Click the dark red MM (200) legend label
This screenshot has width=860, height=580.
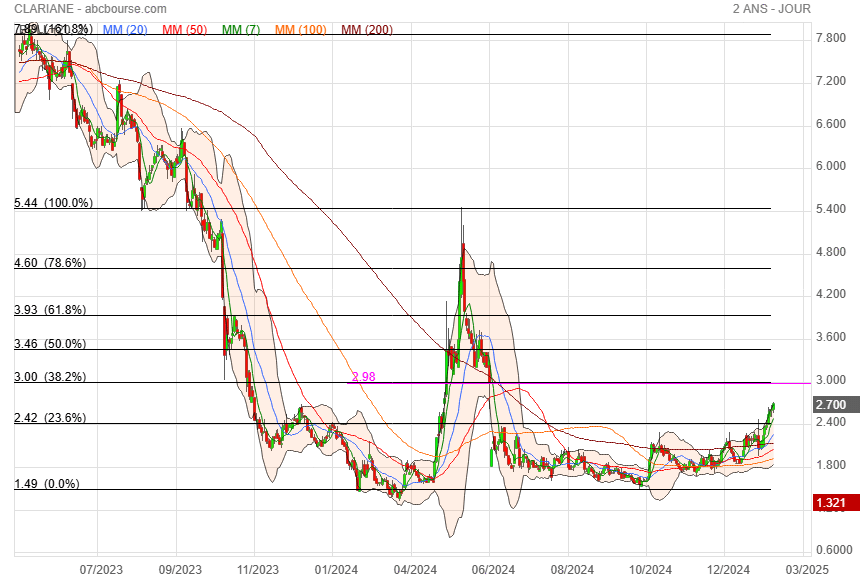[x=367, y=30]
